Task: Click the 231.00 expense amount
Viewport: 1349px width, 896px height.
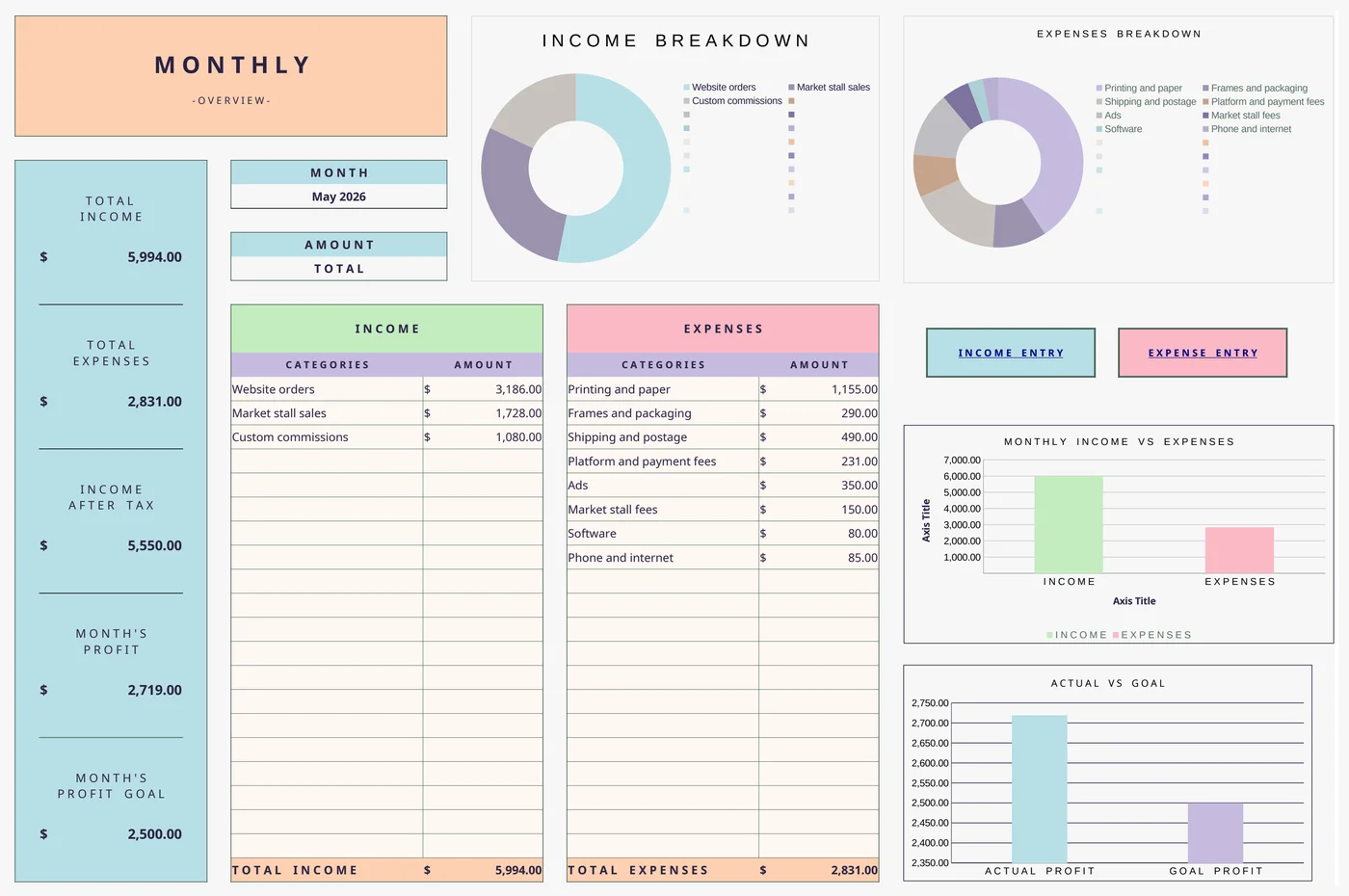Action: point(819,461)
